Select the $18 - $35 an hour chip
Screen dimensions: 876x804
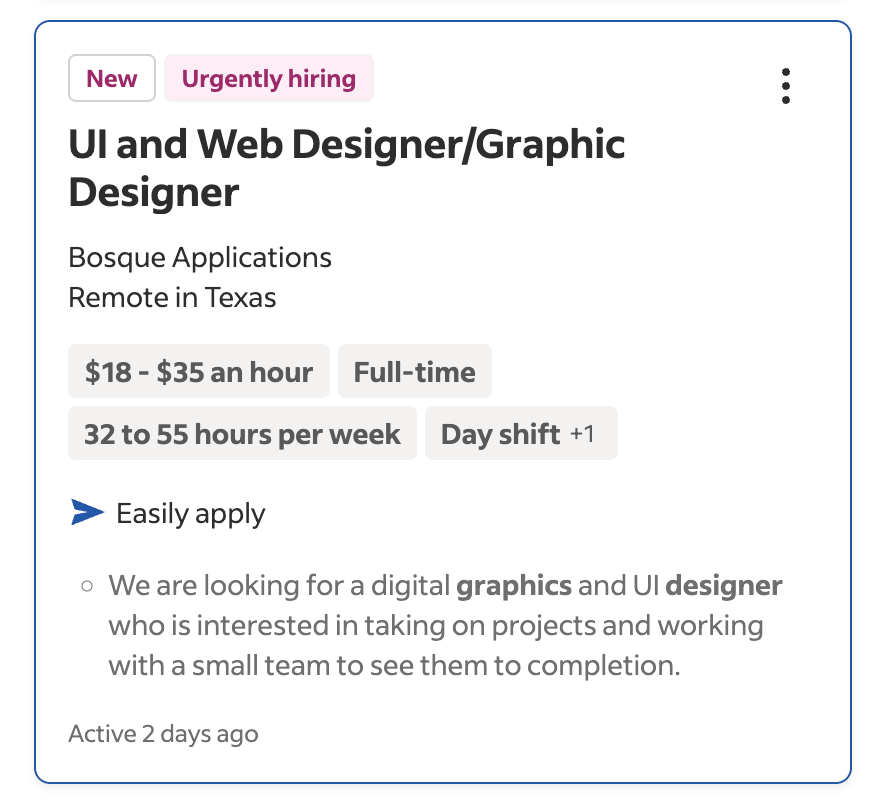point(199,372)
